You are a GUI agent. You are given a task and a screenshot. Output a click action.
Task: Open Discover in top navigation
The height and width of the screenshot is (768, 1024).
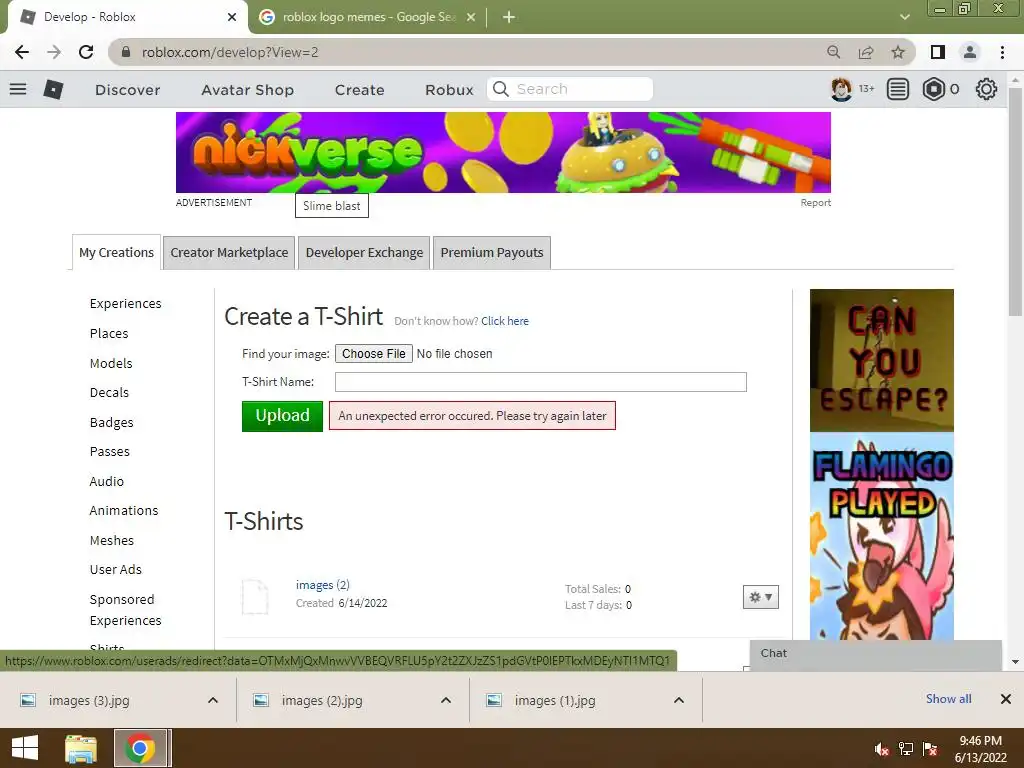tap(127, 89)
